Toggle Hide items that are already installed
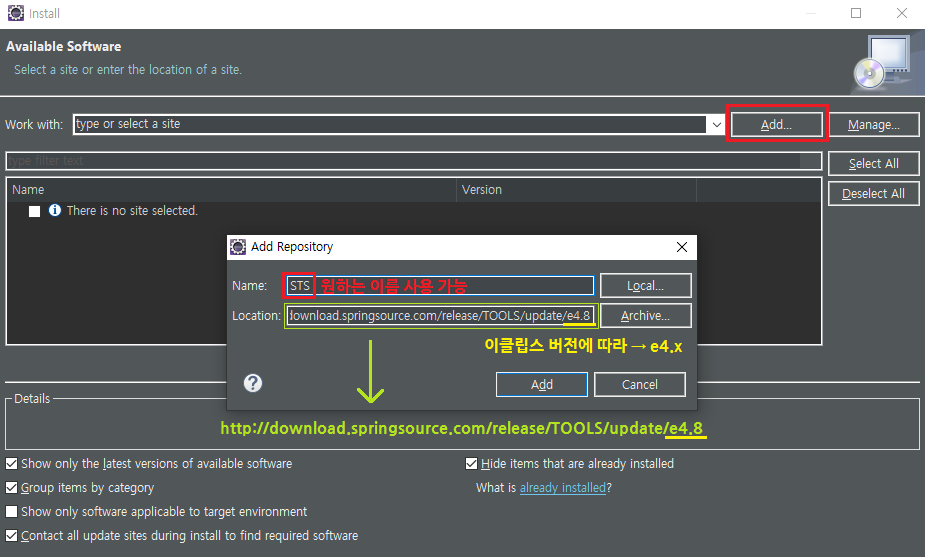This screenshot has height=557, width=925. click(471, 464)
